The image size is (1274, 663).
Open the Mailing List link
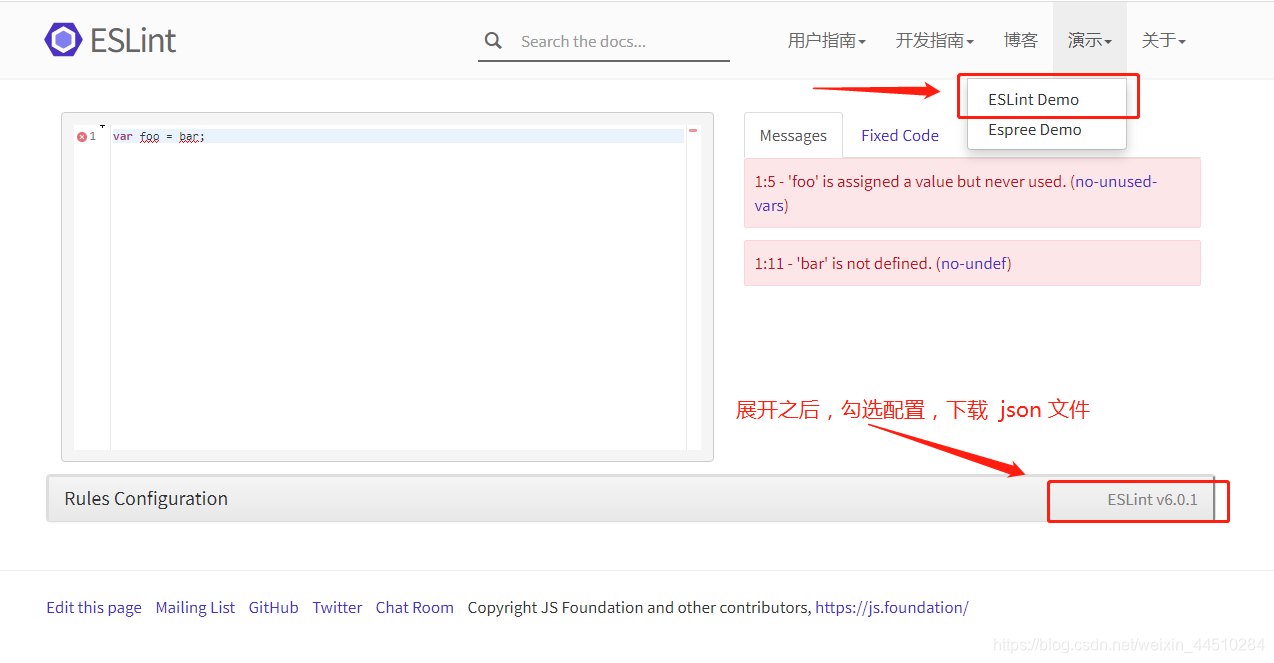click(195, 607)
